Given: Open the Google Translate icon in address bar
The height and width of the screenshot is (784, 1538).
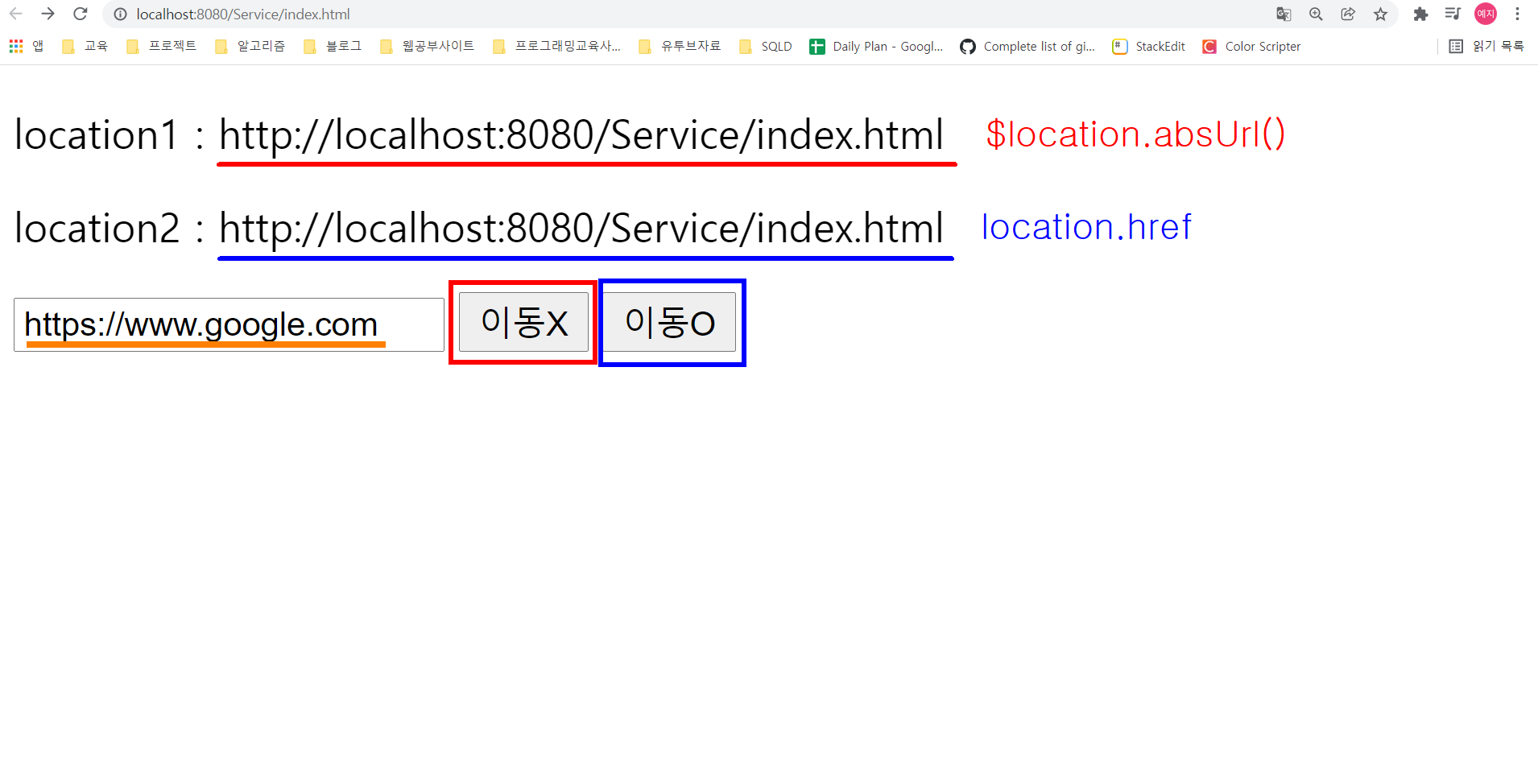Looking at the screenshot, I should coord(1284,14).
